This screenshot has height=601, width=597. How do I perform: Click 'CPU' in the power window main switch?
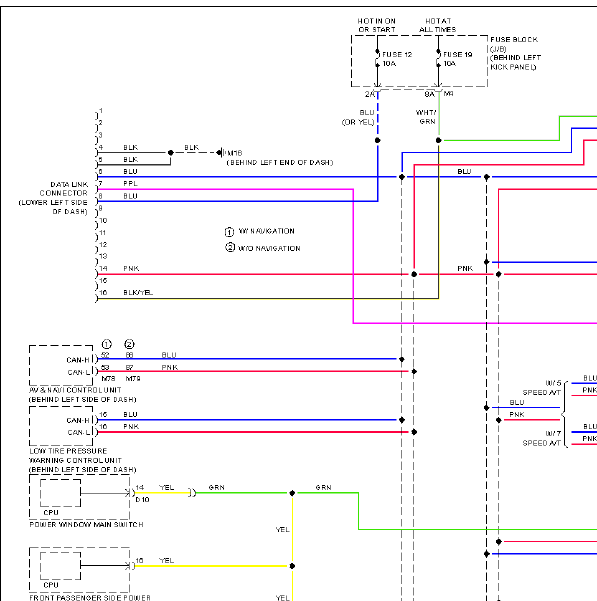click(x=51, y=512)
